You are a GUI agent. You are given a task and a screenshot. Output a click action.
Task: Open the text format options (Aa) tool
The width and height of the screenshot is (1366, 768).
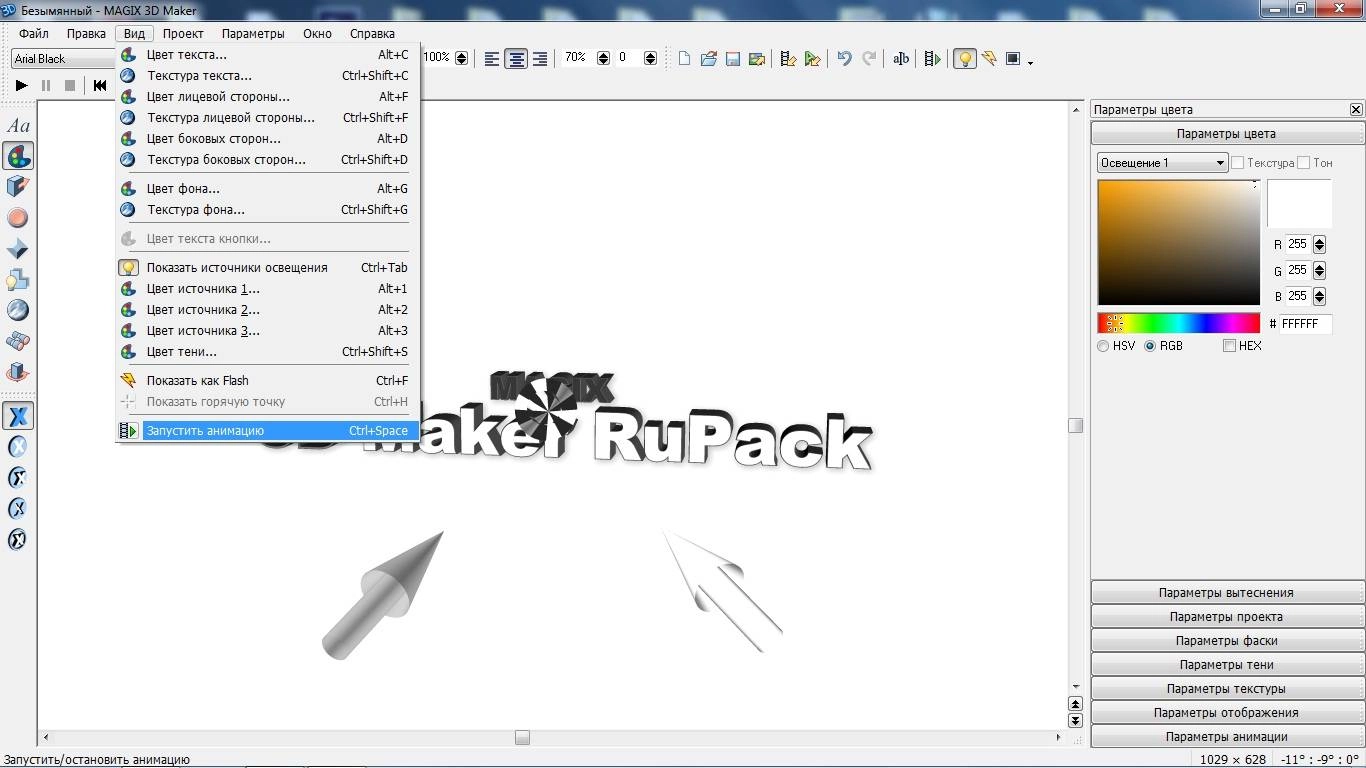pos(18,126)
